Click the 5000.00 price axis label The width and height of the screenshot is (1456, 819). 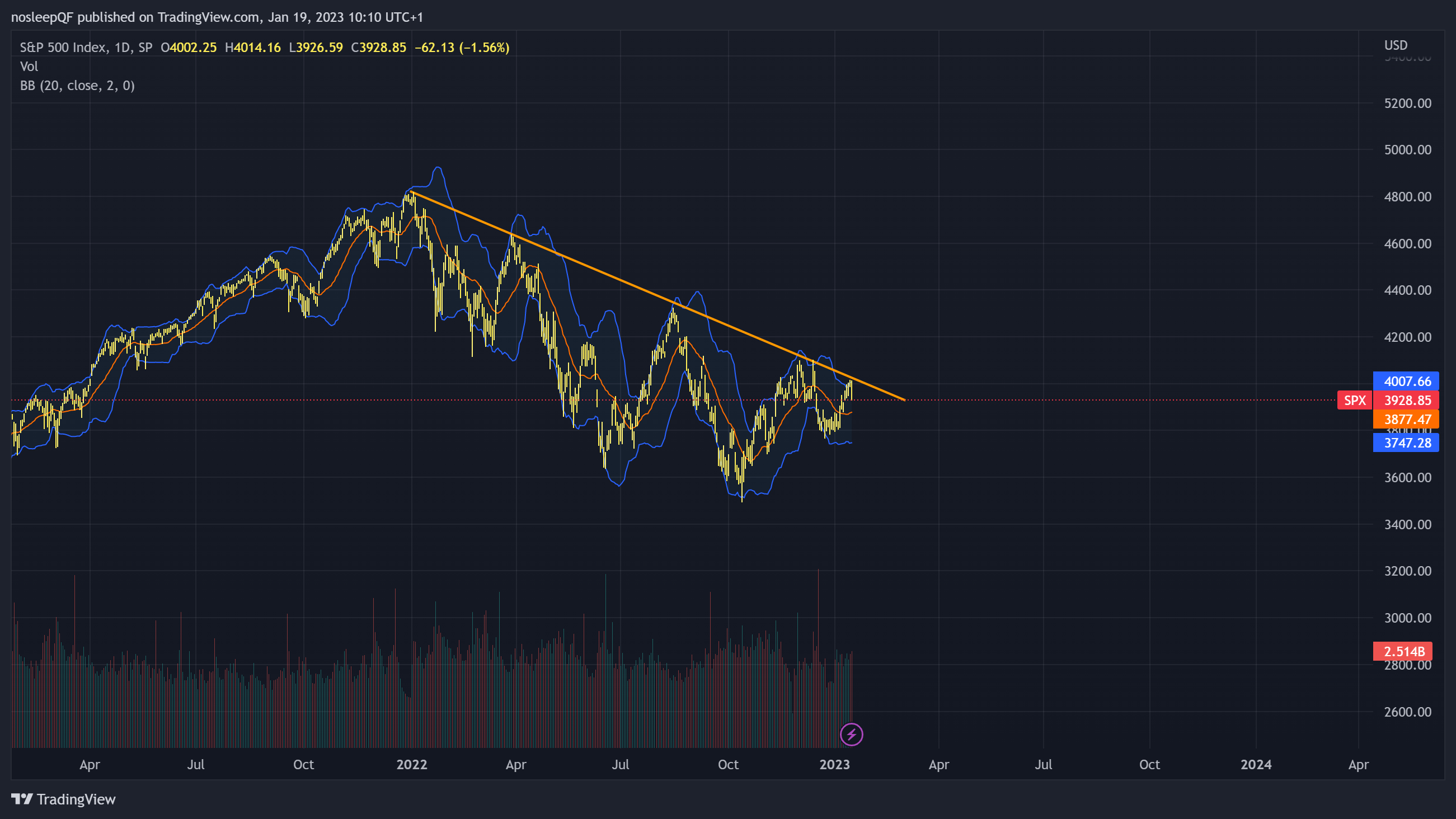(x=1407, y=150)
